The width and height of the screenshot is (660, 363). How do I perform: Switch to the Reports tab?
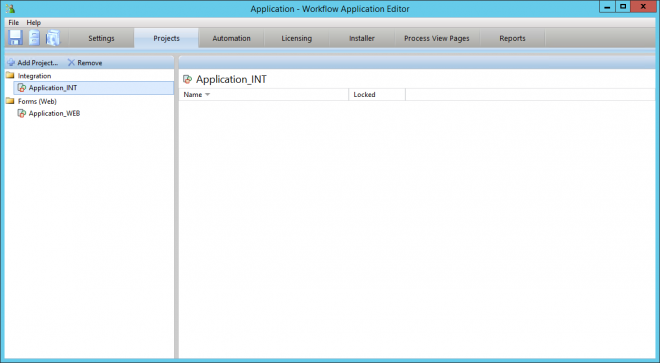tap(512, 38)
